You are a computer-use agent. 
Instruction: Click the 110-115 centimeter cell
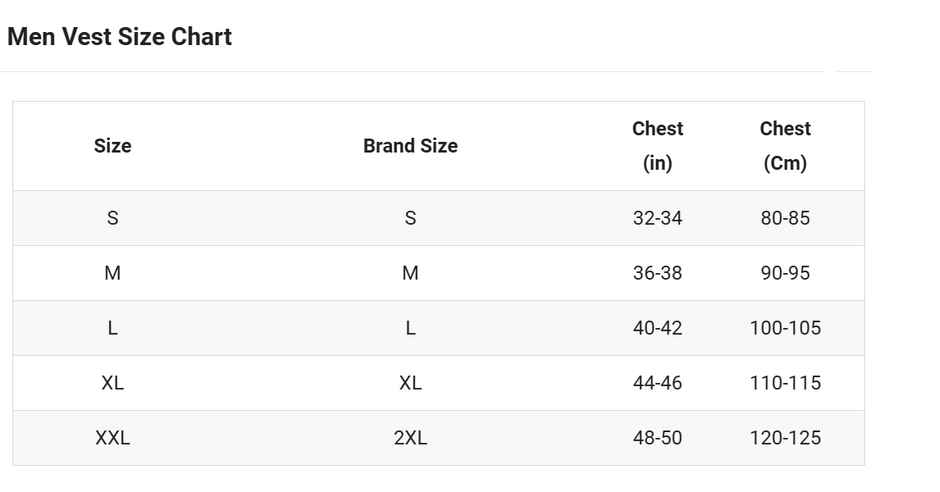785,383
